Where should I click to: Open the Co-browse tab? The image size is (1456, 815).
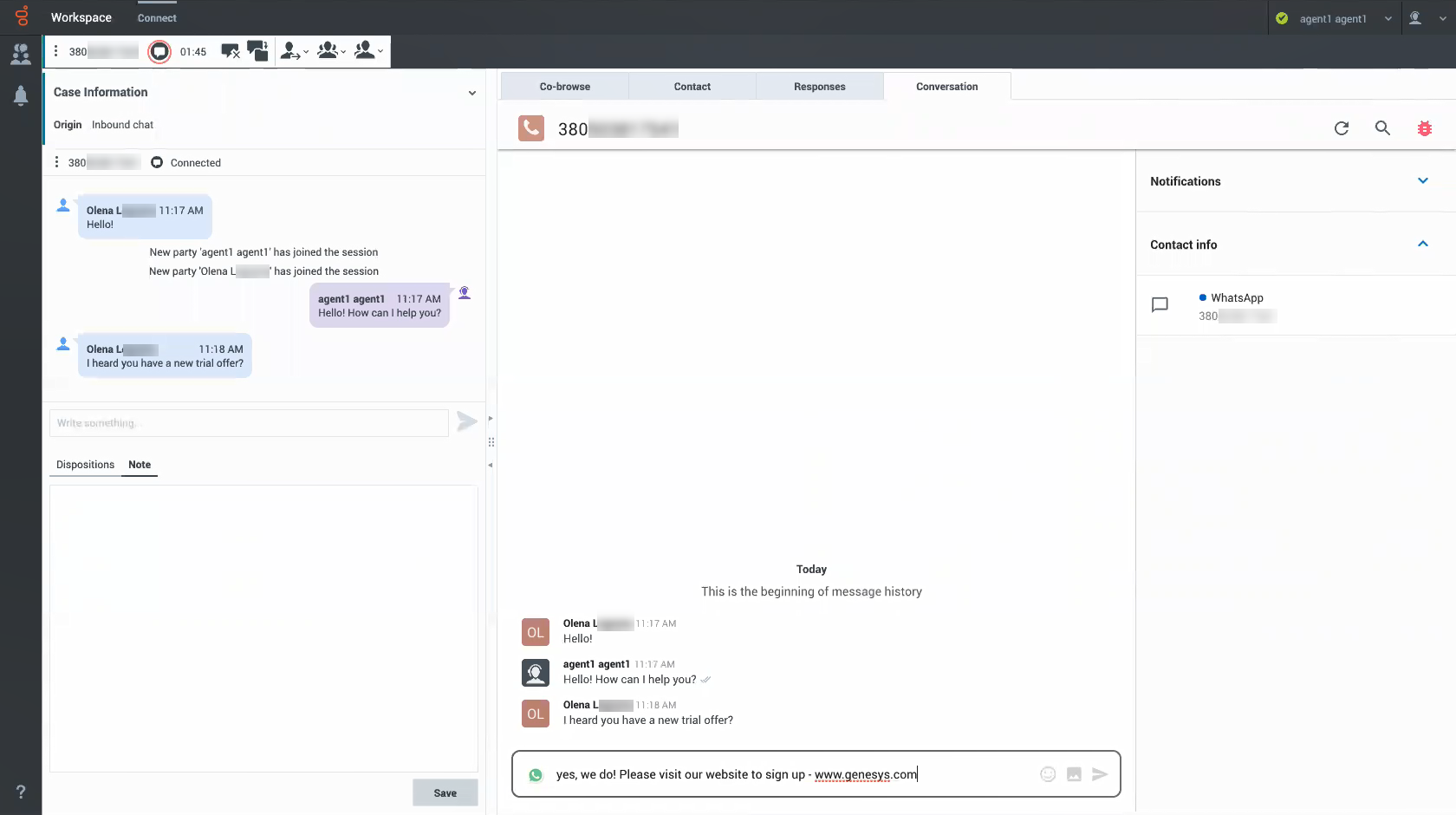click(565, 87)
